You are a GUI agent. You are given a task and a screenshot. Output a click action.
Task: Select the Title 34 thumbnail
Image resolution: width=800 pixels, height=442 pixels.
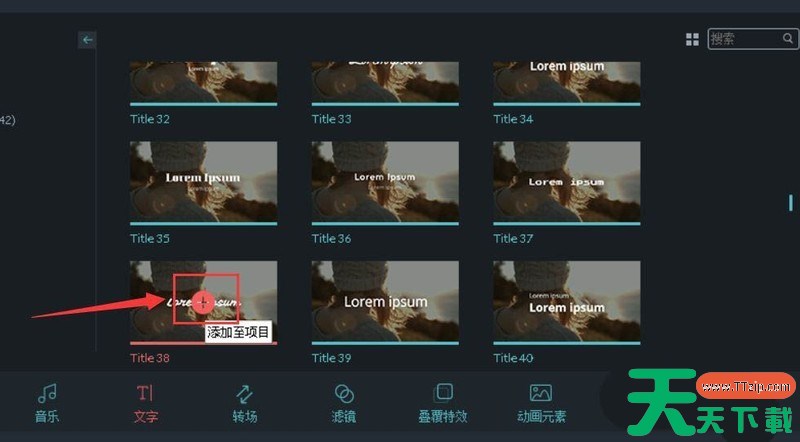point(566,80)
